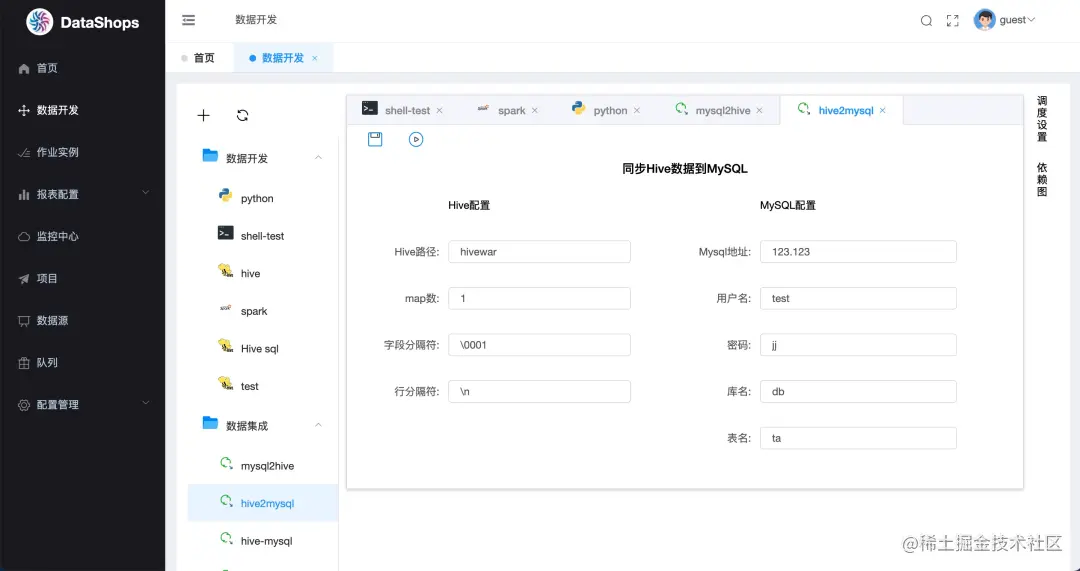The height and width of the screenshot is (571, 1080).
Task: Switch to python editor tab
Action: [x=610, y=110]
